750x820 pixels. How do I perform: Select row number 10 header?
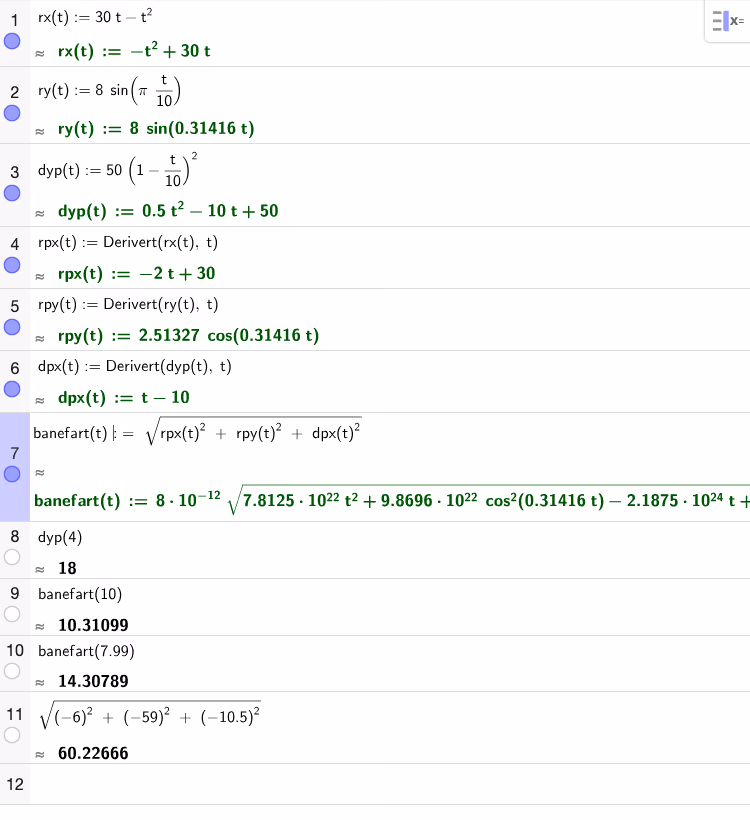coord(15,651)
